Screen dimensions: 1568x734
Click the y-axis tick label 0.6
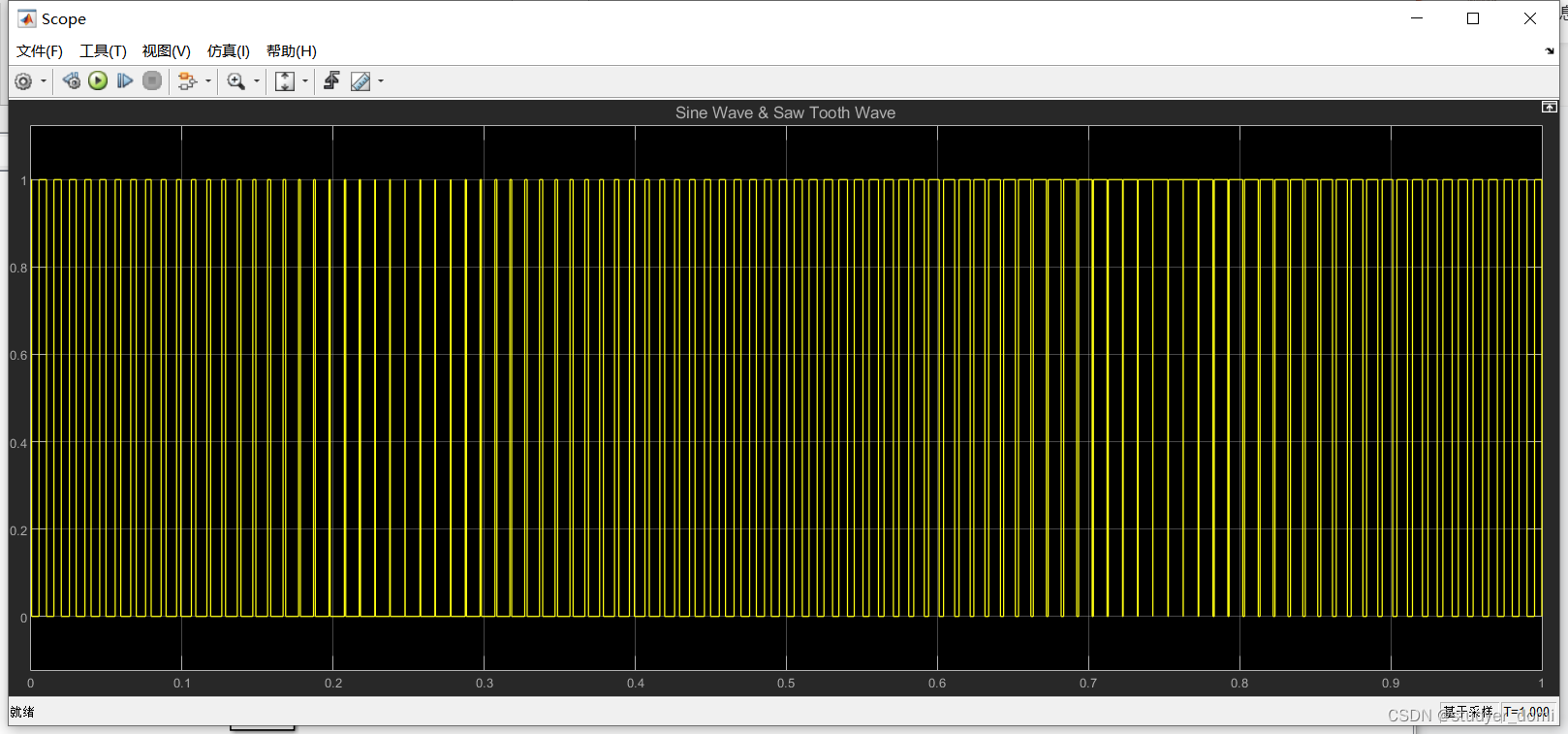[x=18, y=356]
